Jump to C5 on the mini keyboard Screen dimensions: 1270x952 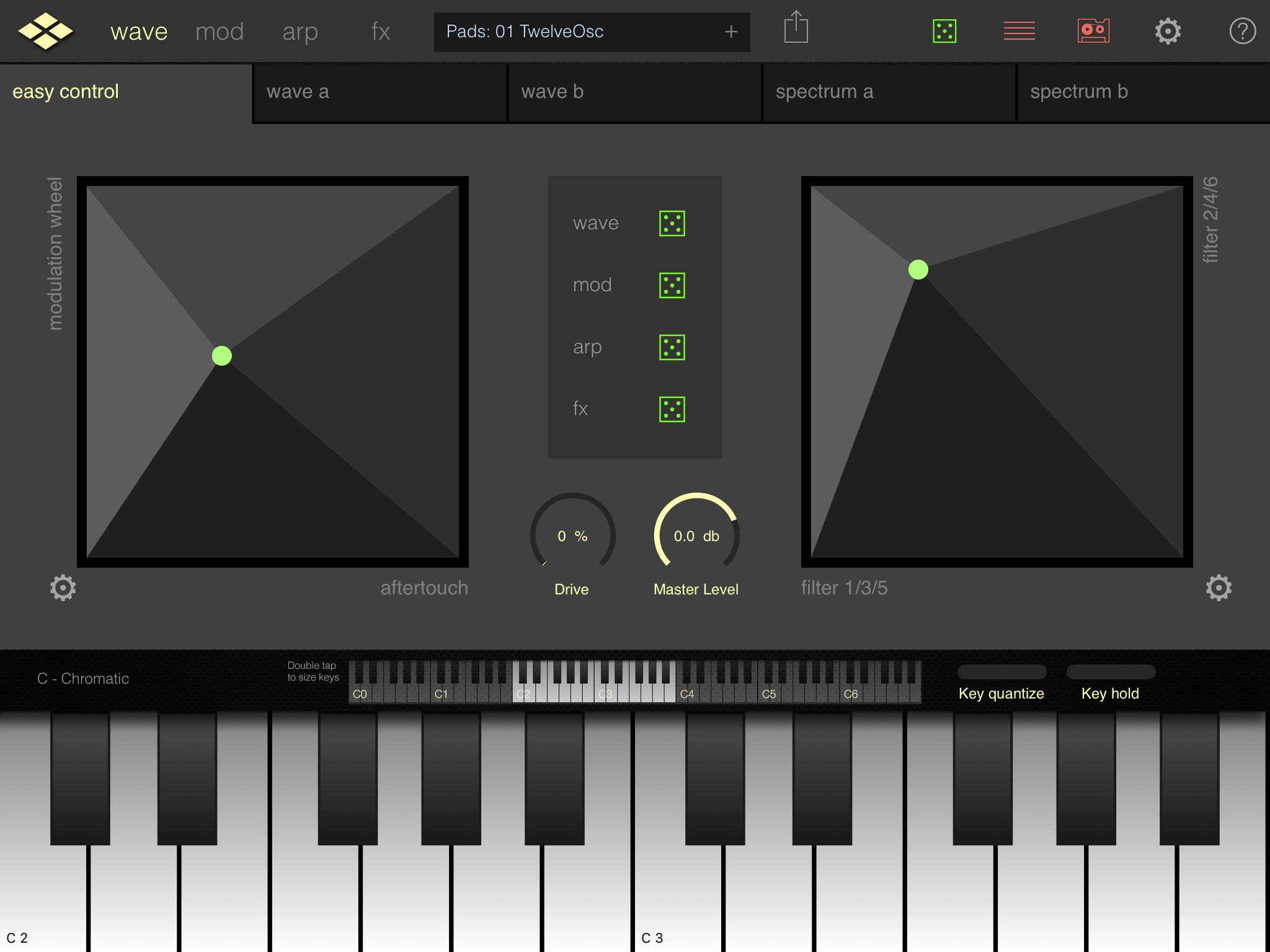[x=769, y=694]
